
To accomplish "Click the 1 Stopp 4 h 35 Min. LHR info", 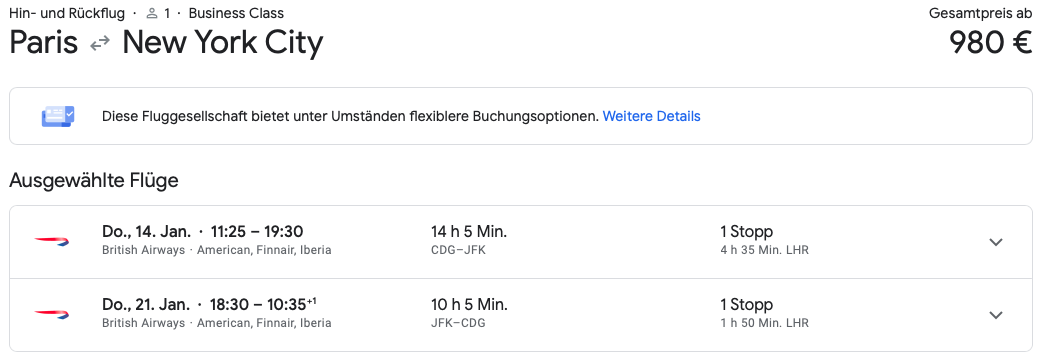I will point(765,240).
